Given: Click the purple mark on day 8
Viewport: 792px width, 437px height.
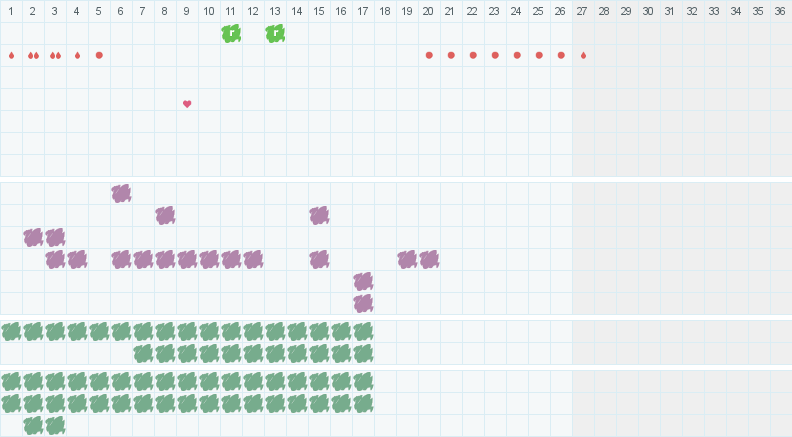Looking at the screenshot, I should click(x=165, y=215).
